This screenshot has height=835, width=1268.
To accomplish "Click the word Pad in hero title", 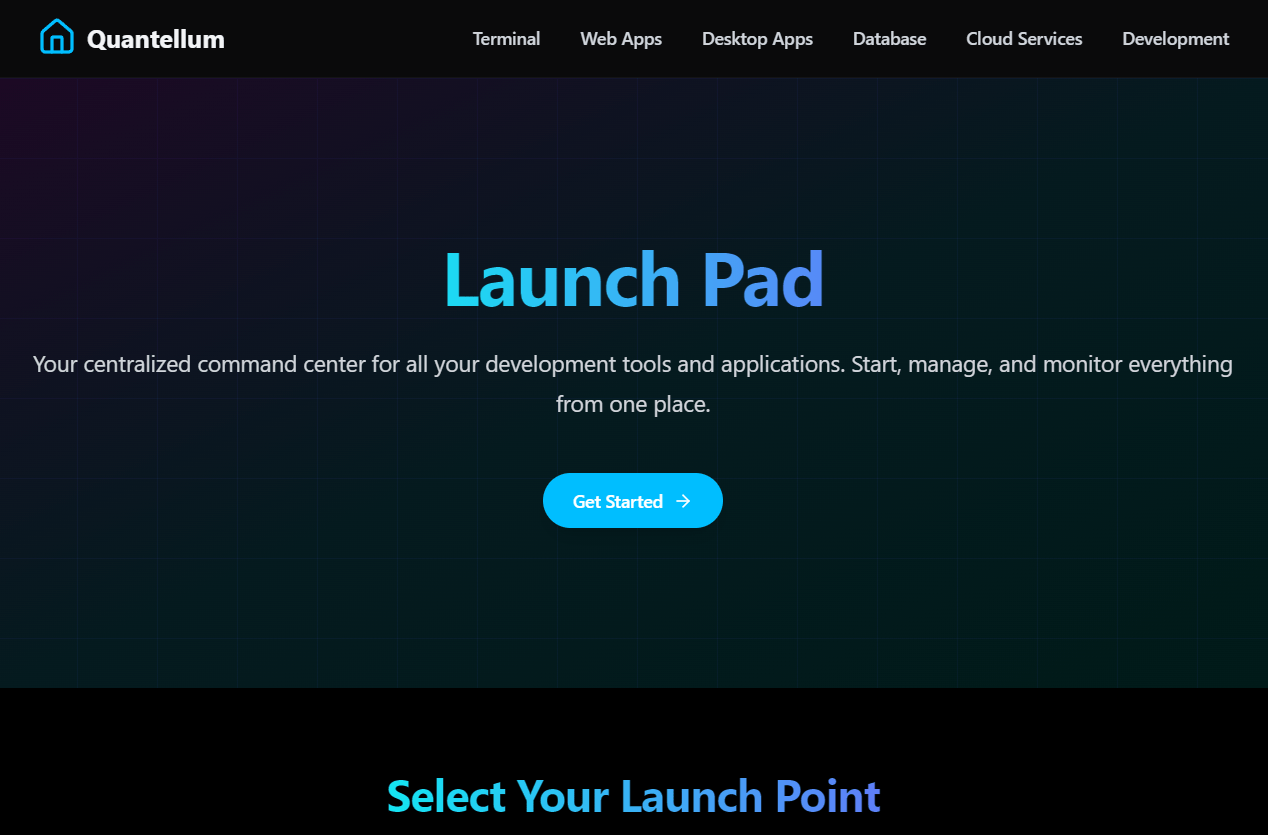I will coord(763,279).
